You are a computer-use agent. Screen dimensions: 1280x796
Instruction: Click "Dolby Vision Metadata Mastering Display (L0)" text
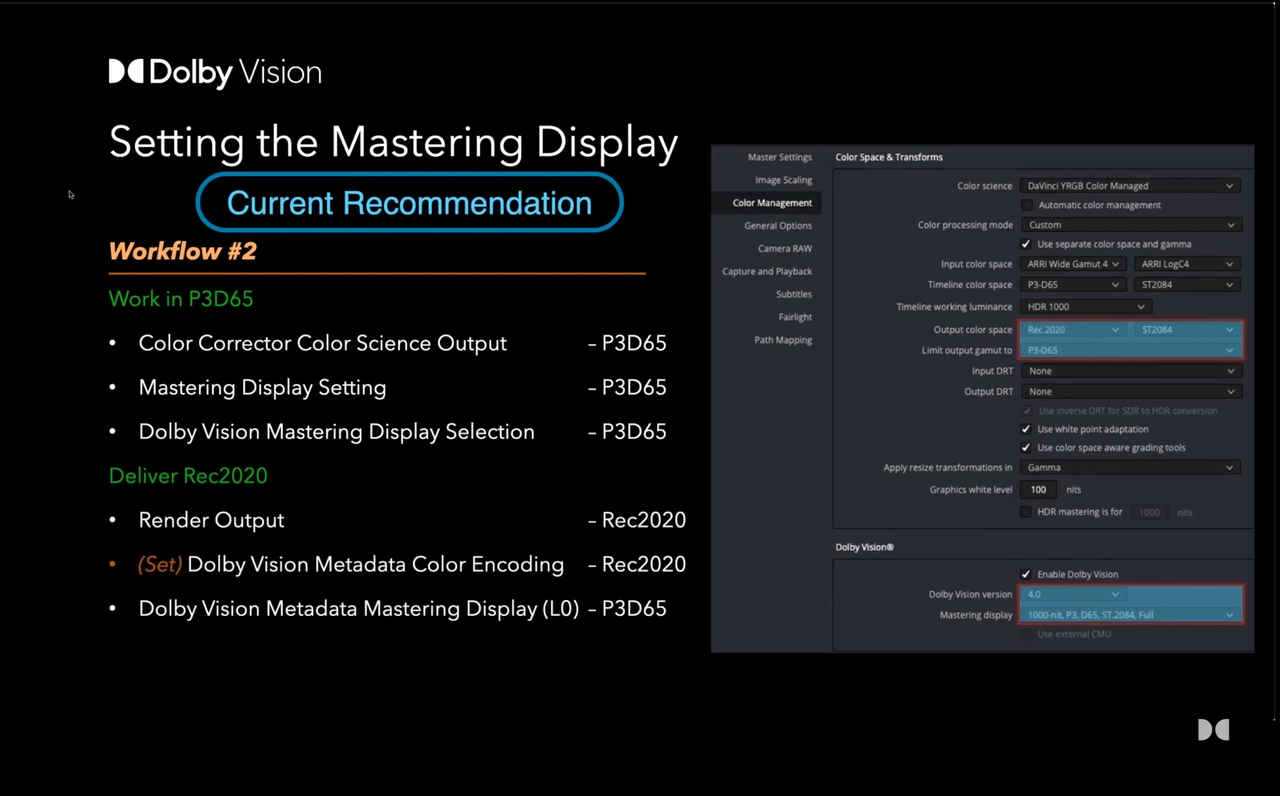point(359,609)
